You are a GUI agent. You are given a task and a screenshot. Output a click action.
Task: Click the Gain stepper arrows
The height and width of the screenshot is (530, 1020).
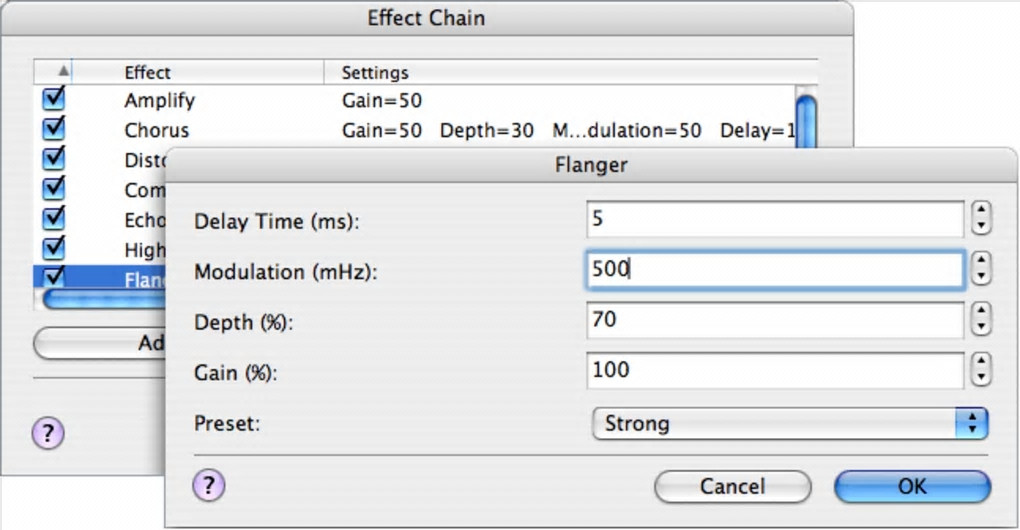click(981, 370)
